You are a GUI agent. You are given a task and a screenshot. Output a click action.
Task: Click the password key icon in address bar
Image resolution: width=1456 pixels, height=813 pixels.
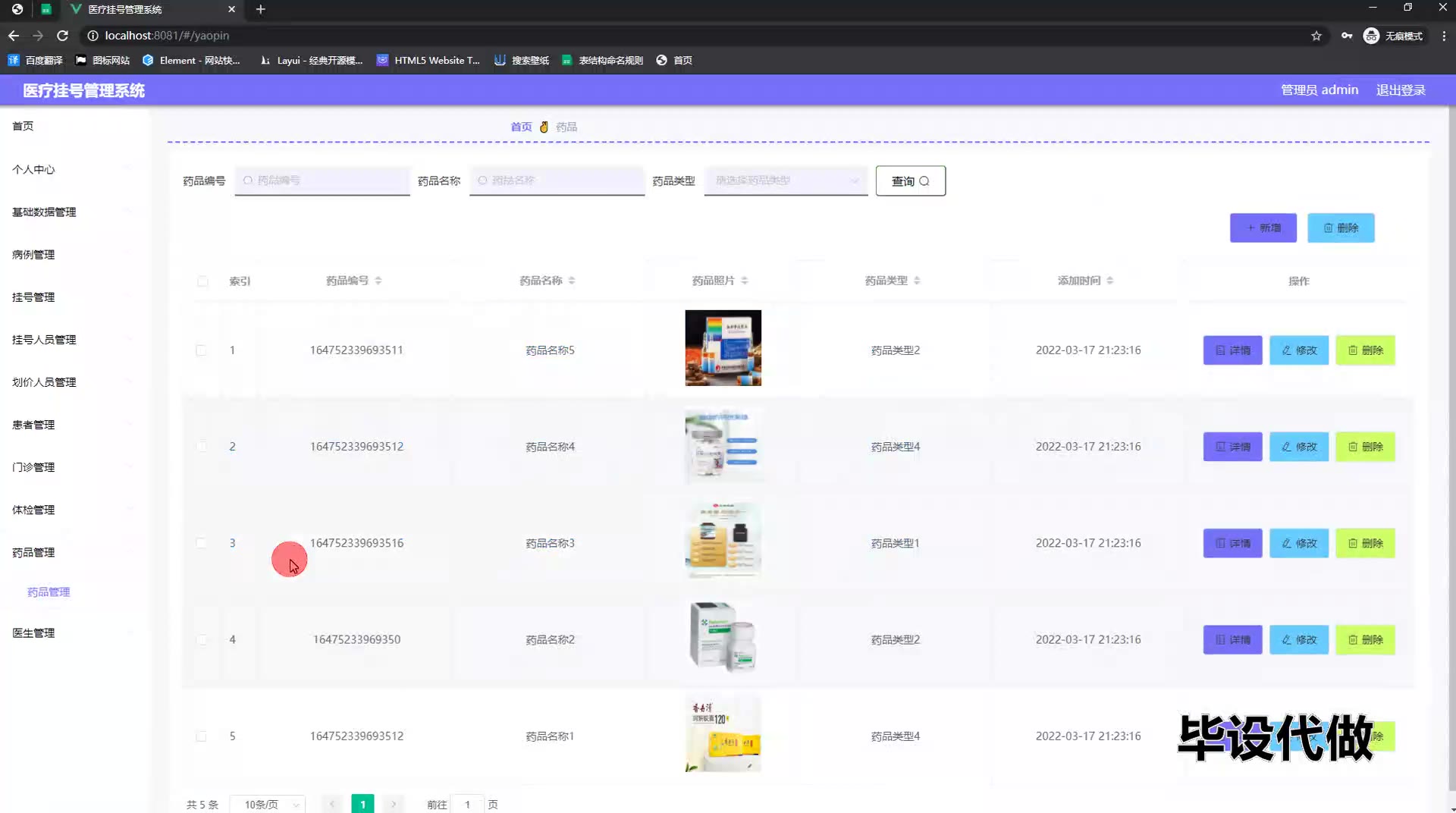pyautogui.click(x=1346, y=36)
